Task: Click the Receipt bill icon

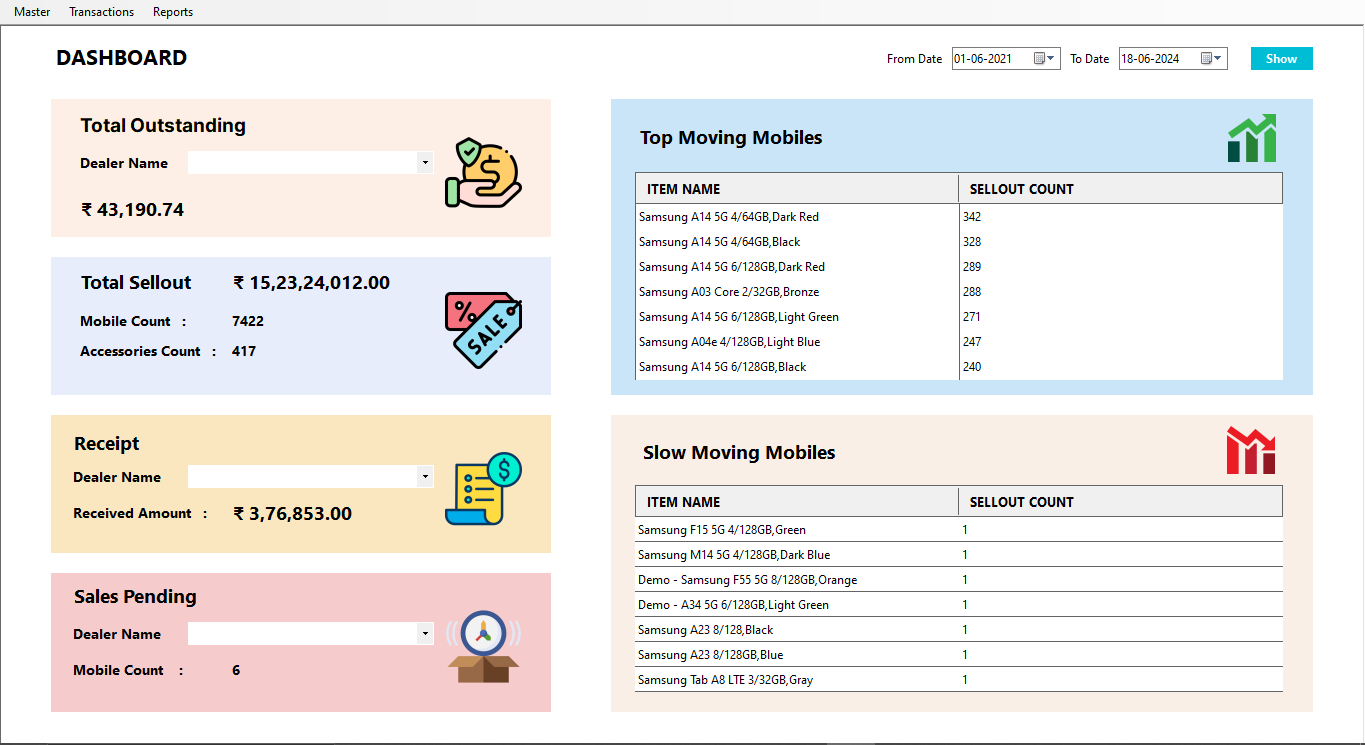Action: pyautogui.click(x=483, y=489)
